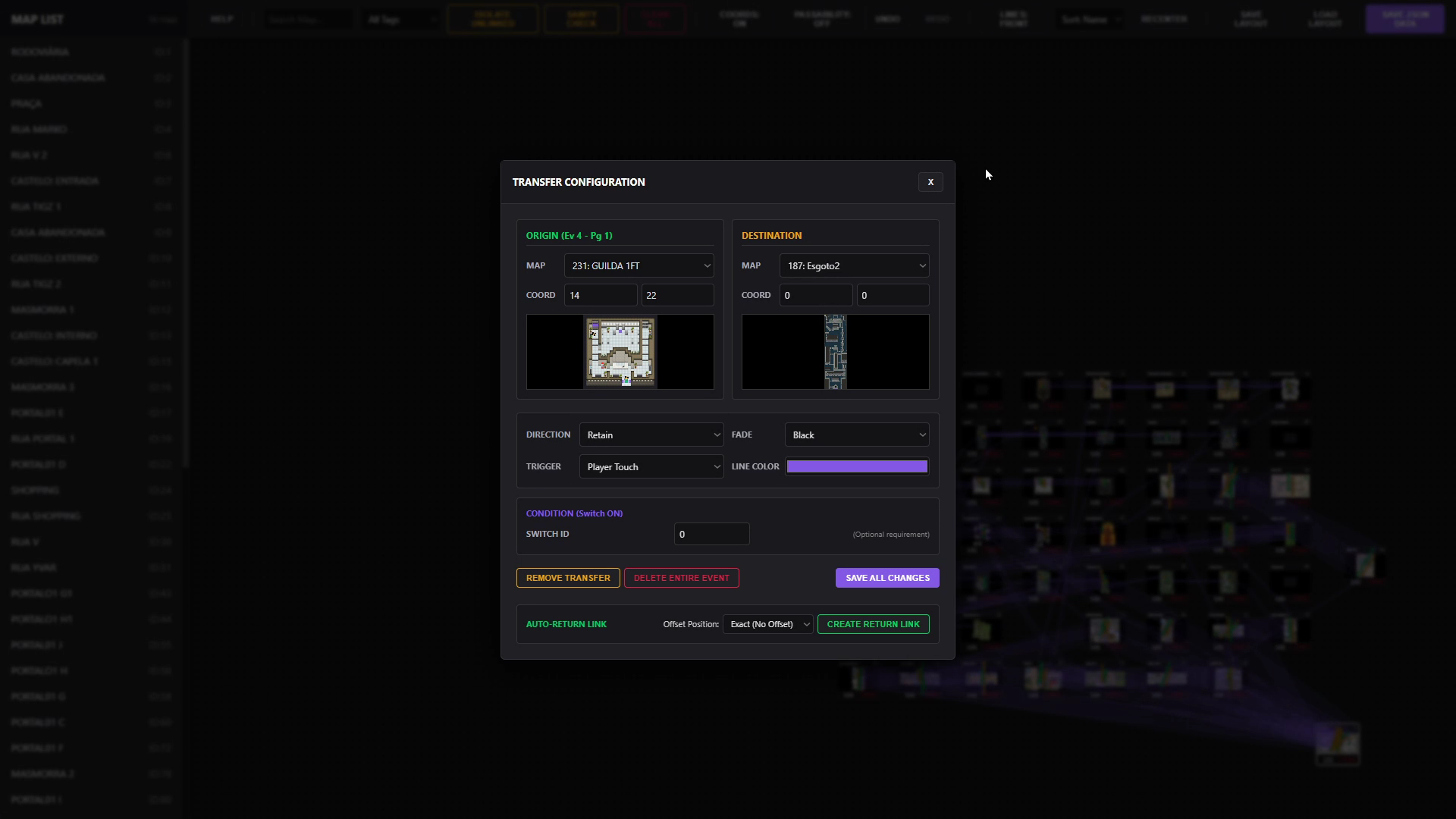Open the origin MAP dropdown showing 231: GUILDA 1FT
The image size is (1456, 819).
coord(639,265)
